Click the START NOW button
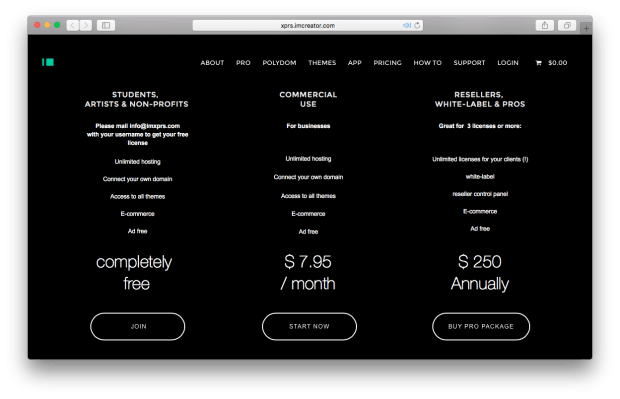Screen dimensions: 620x399 tap(309, 326)
